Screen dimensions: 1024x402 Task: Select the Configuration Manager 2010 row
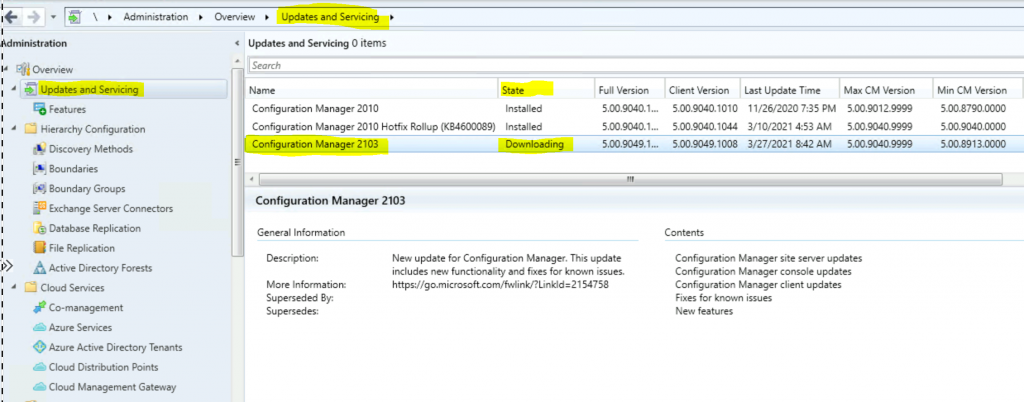pyautogui.click(x=635, y=108)
